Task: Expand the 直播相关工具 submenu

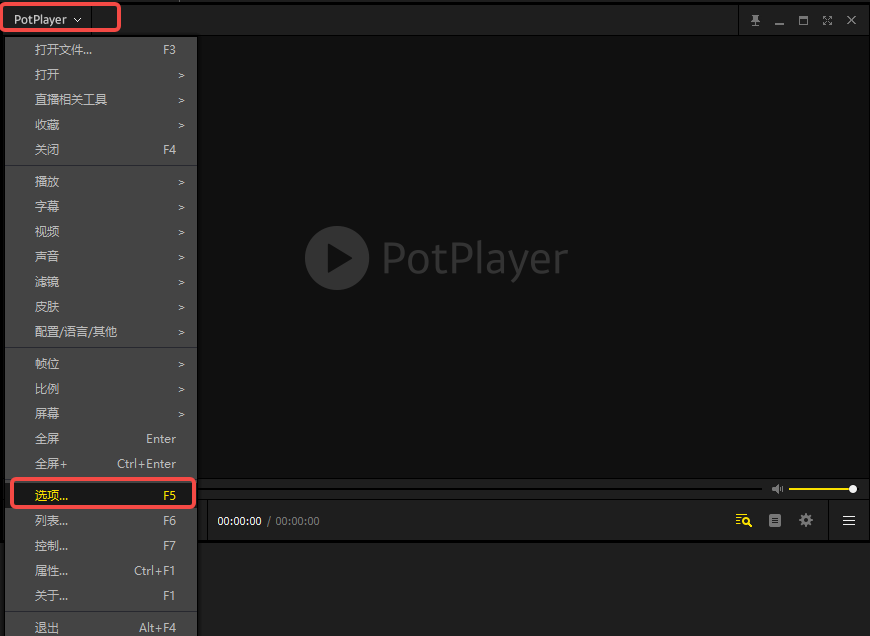Action: [100, 100]
